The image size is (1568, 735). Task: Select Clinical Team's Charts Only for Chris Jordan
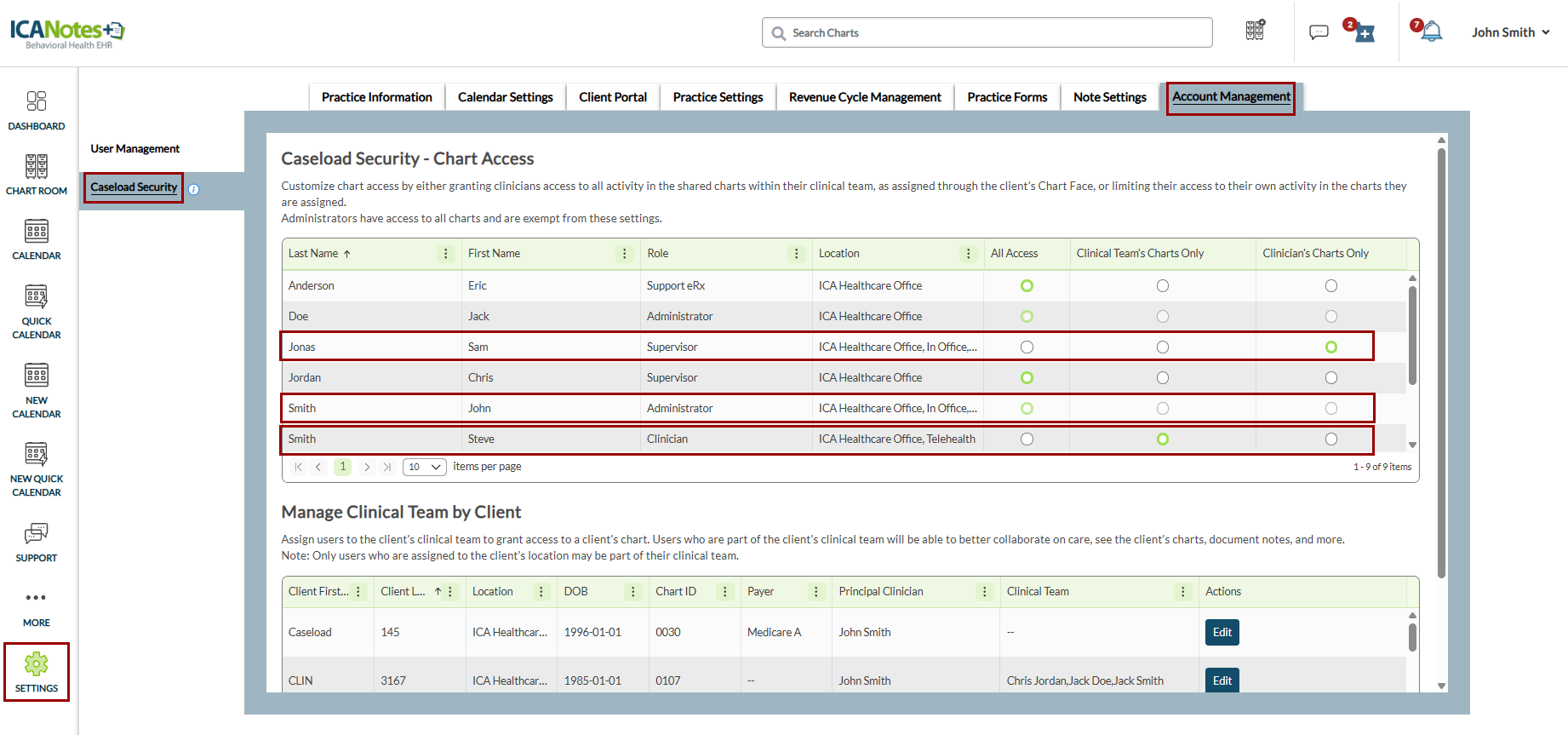click(1162, 378)
